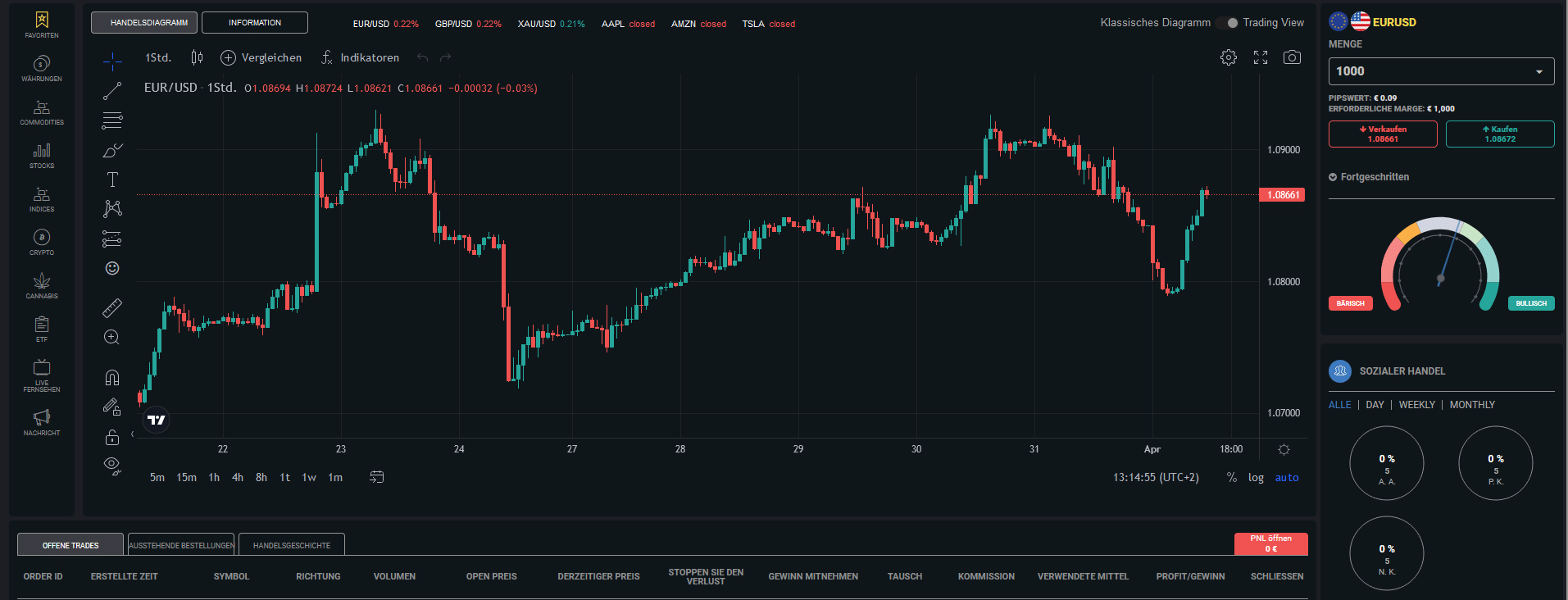Viewport: 1568px width, 600px height.
Task: Click Kaufen button at 1.08672
Action: click(x=1499, y=134)
